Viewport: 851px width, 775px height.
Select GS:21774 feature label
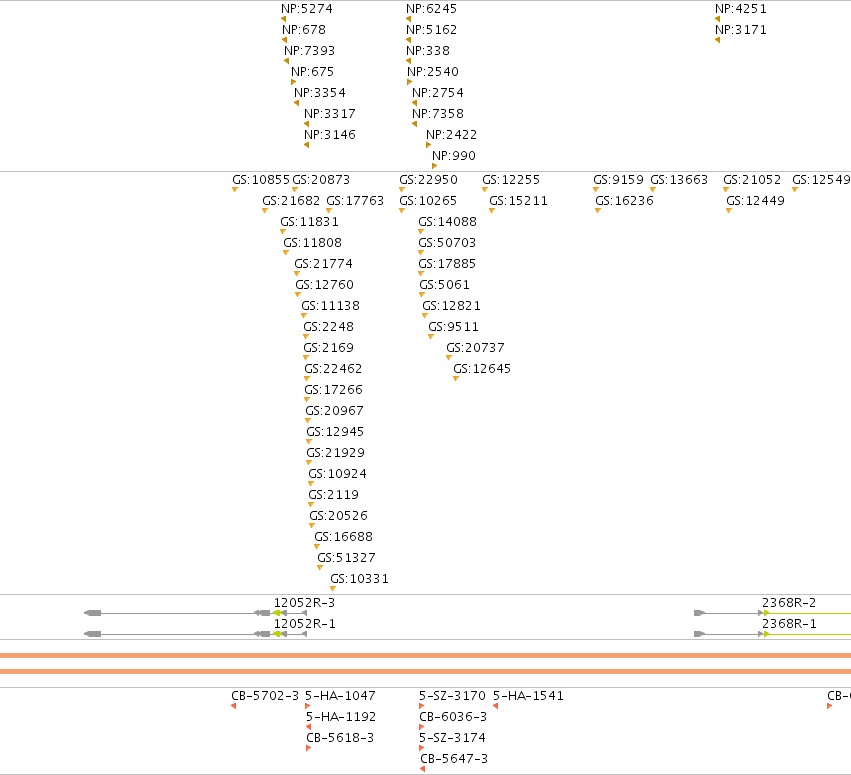tap(323, 264)
